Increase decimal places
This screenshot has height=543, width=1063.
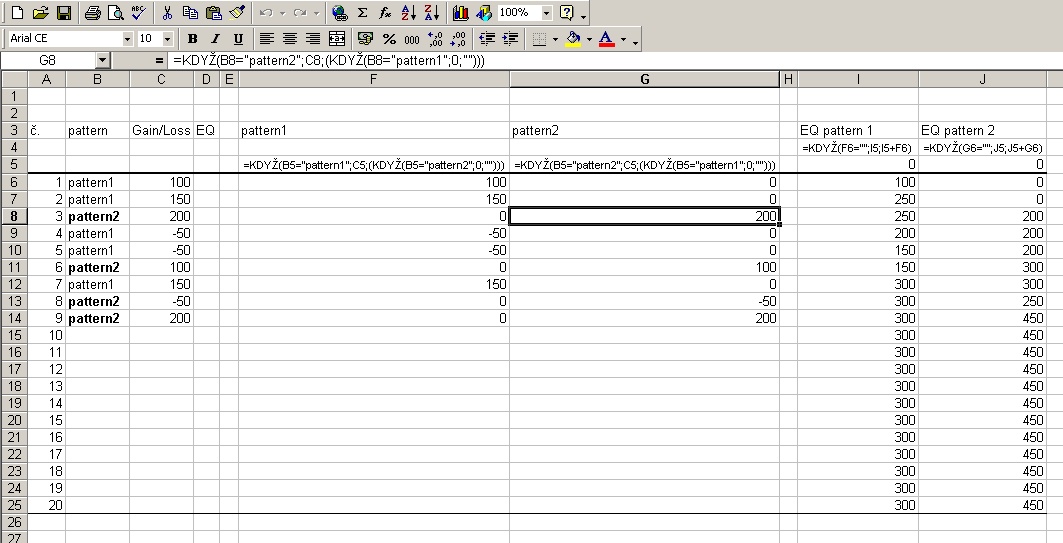[x=435, y=39]
